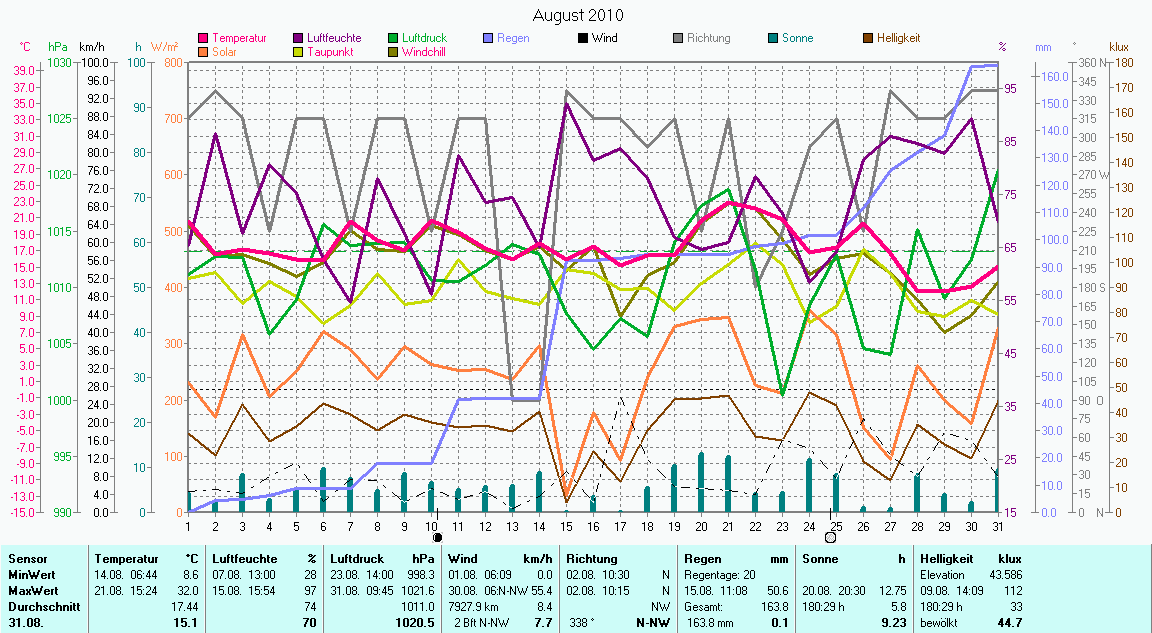Viewport: 1152px width, 633px height.
Task: Click the klux axis unit label
Action: point(1119,47)
